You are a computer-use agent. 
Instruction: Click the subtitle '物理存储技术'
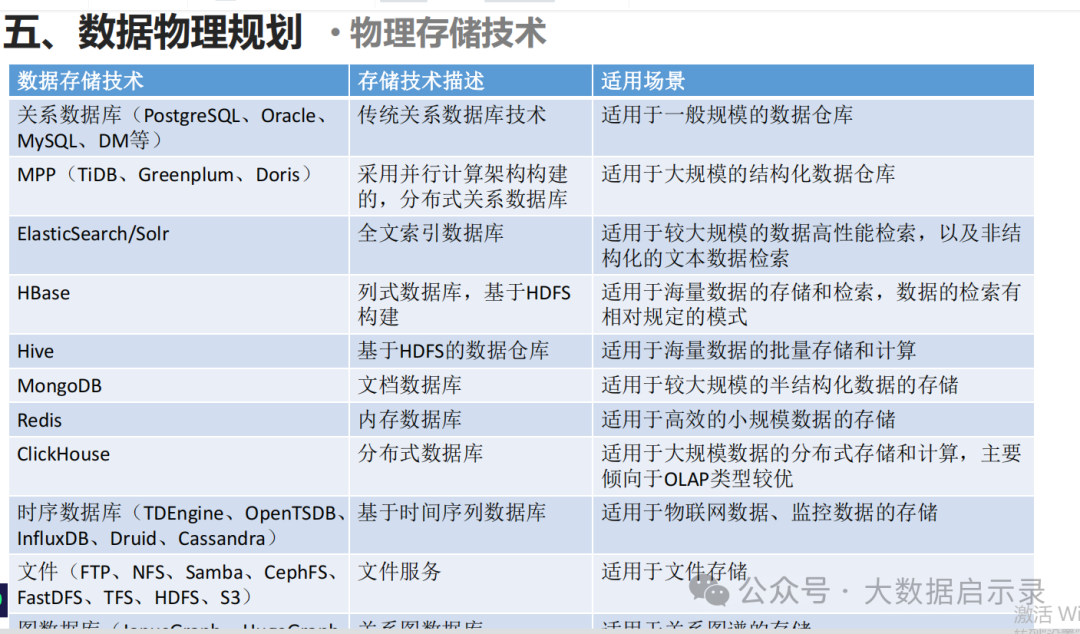448,33
